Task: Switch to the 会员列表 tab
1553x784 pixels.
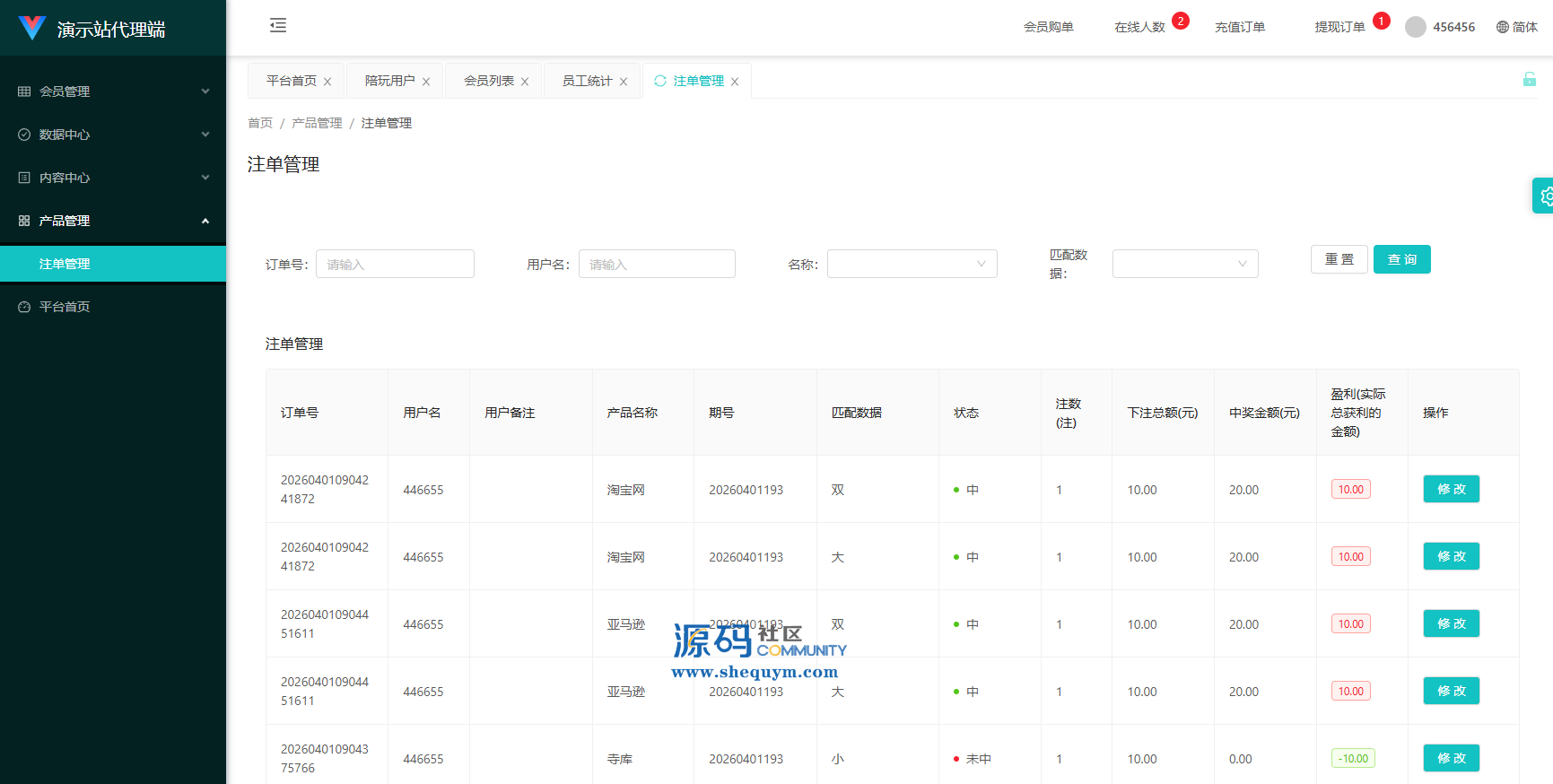Action: coord(488,81)
